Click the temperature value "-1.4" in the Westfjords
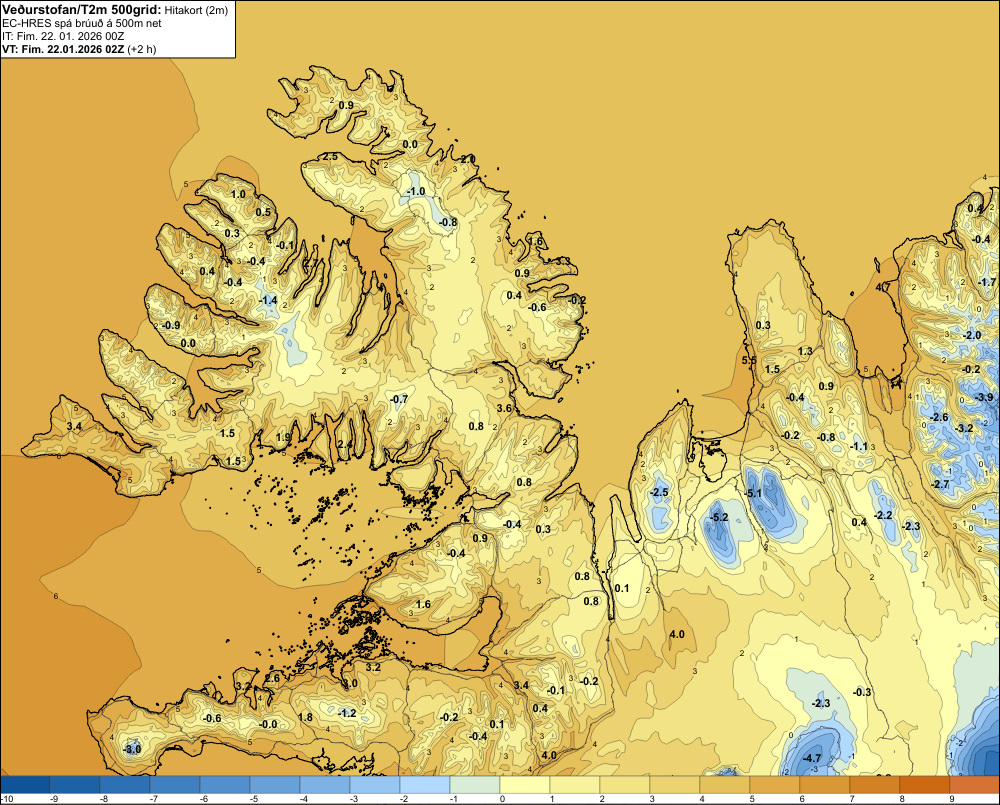Screen dimensions: 1000x805 tap(268, 300)
